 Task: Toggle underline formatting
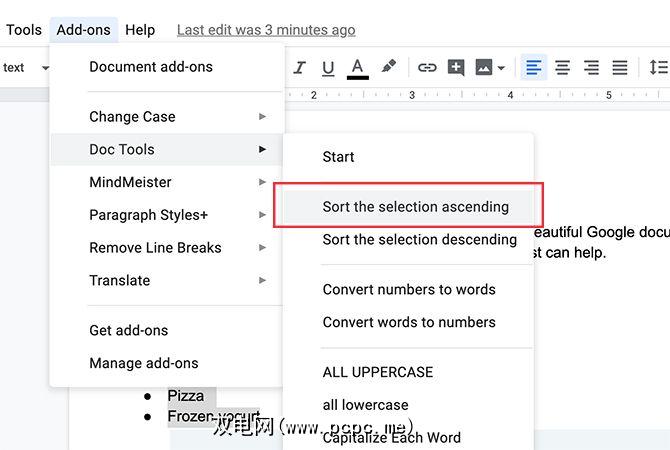click(x=328, y=68)
